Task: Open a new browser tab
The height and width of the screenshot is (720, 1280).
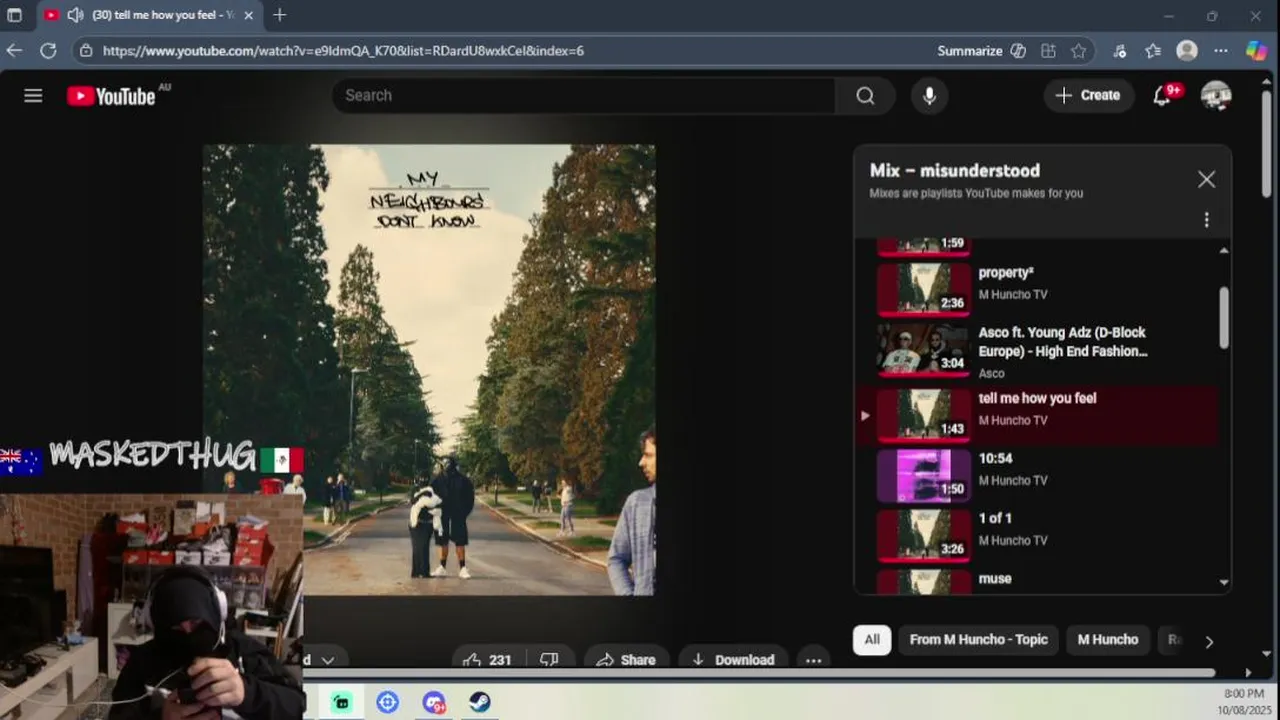Action: (279, 15)
